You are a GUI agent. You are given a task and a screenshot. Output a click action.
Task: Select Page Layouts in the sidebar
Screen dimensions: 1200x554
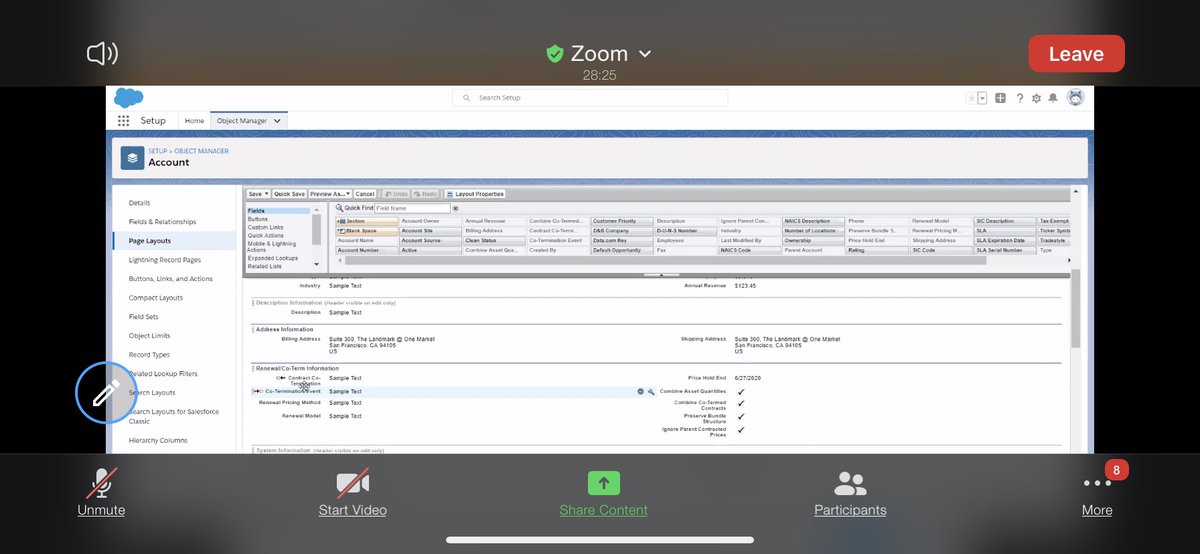click(x=149, y=241)
